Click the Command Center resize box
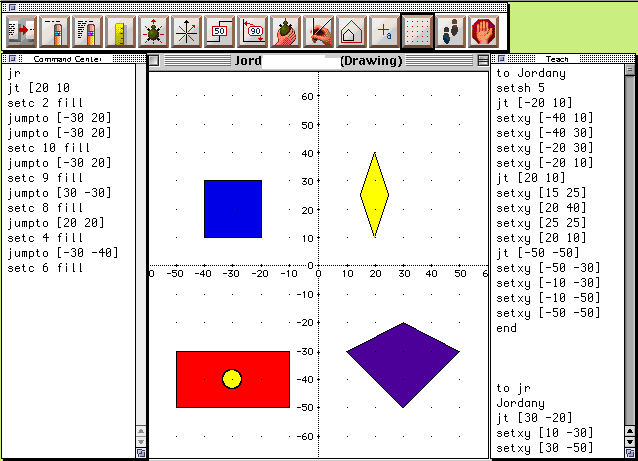638x461 pixels. (x=141, y=452)
